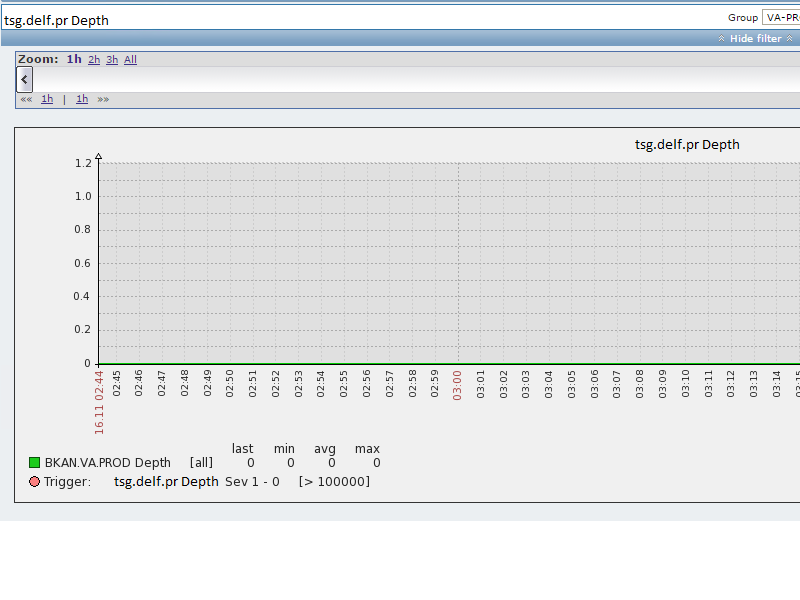Click the timeline scroll left arrow handle
This screenshot has width=800, height=600.
[24, 79]
